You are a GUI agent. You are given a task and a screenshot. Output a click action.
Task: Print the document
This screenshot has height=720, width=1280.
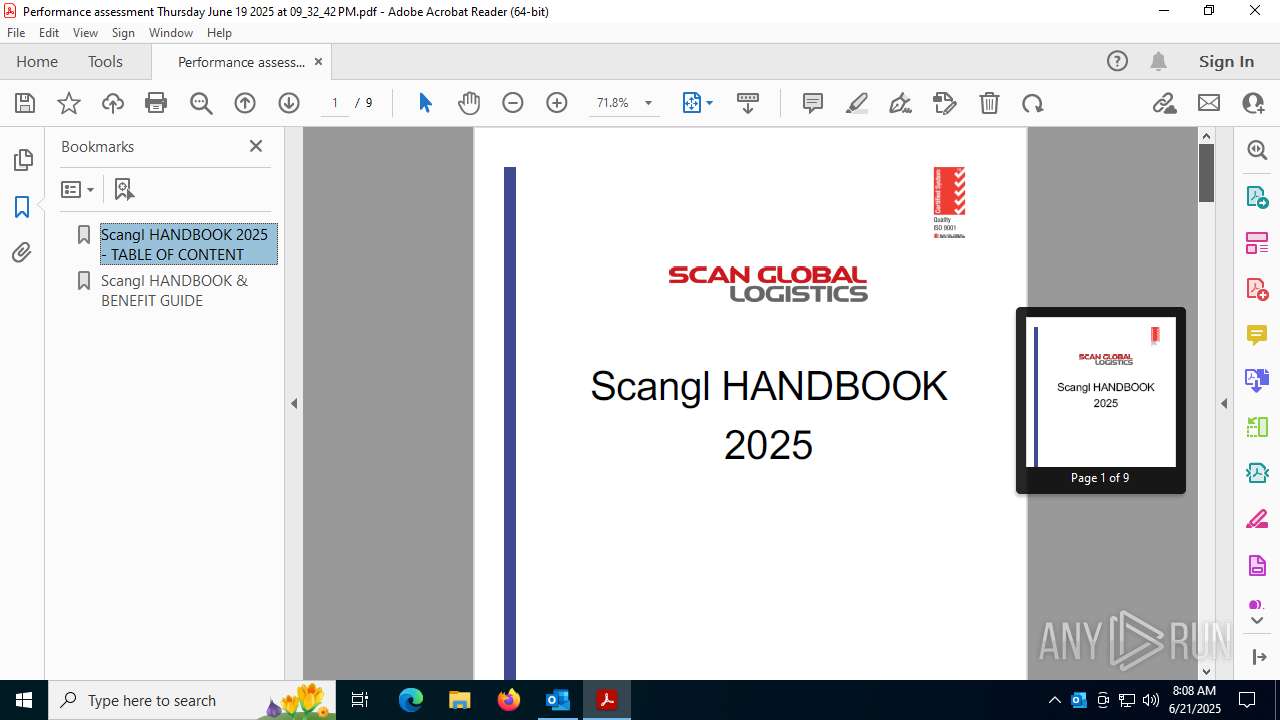coord(156,103)
